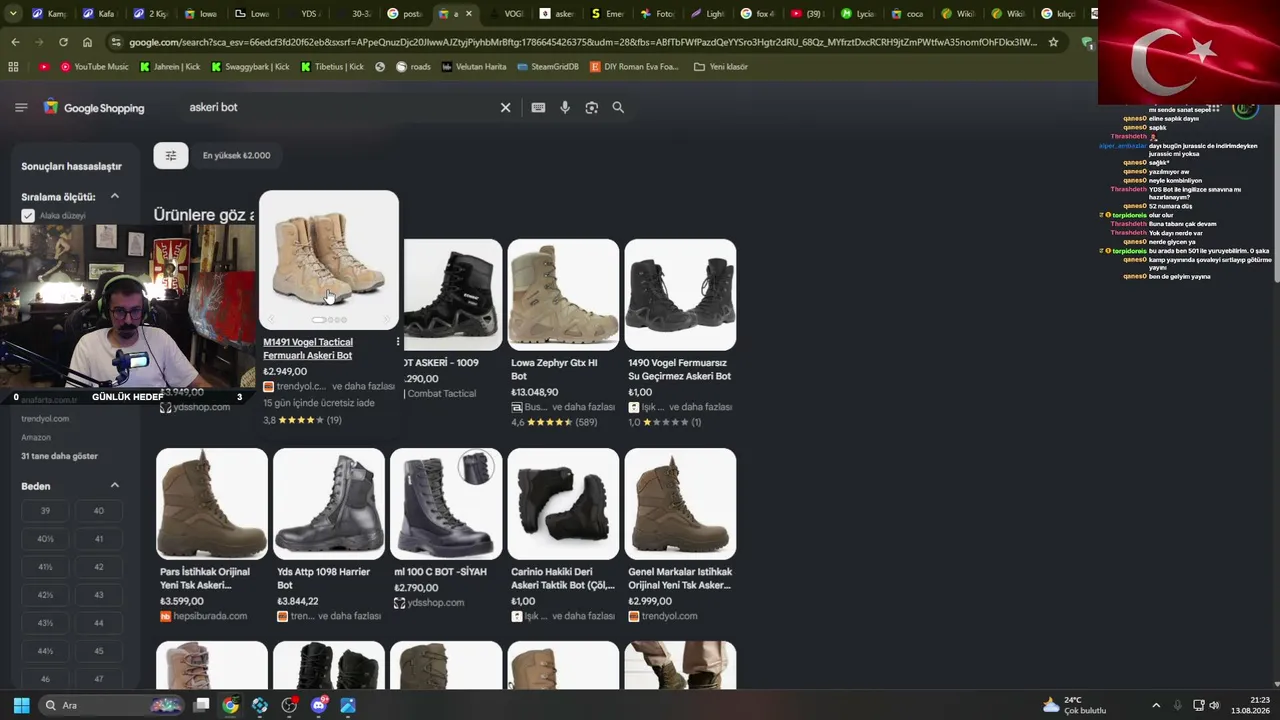Close the active Google Shopping tab

[469, 14]
